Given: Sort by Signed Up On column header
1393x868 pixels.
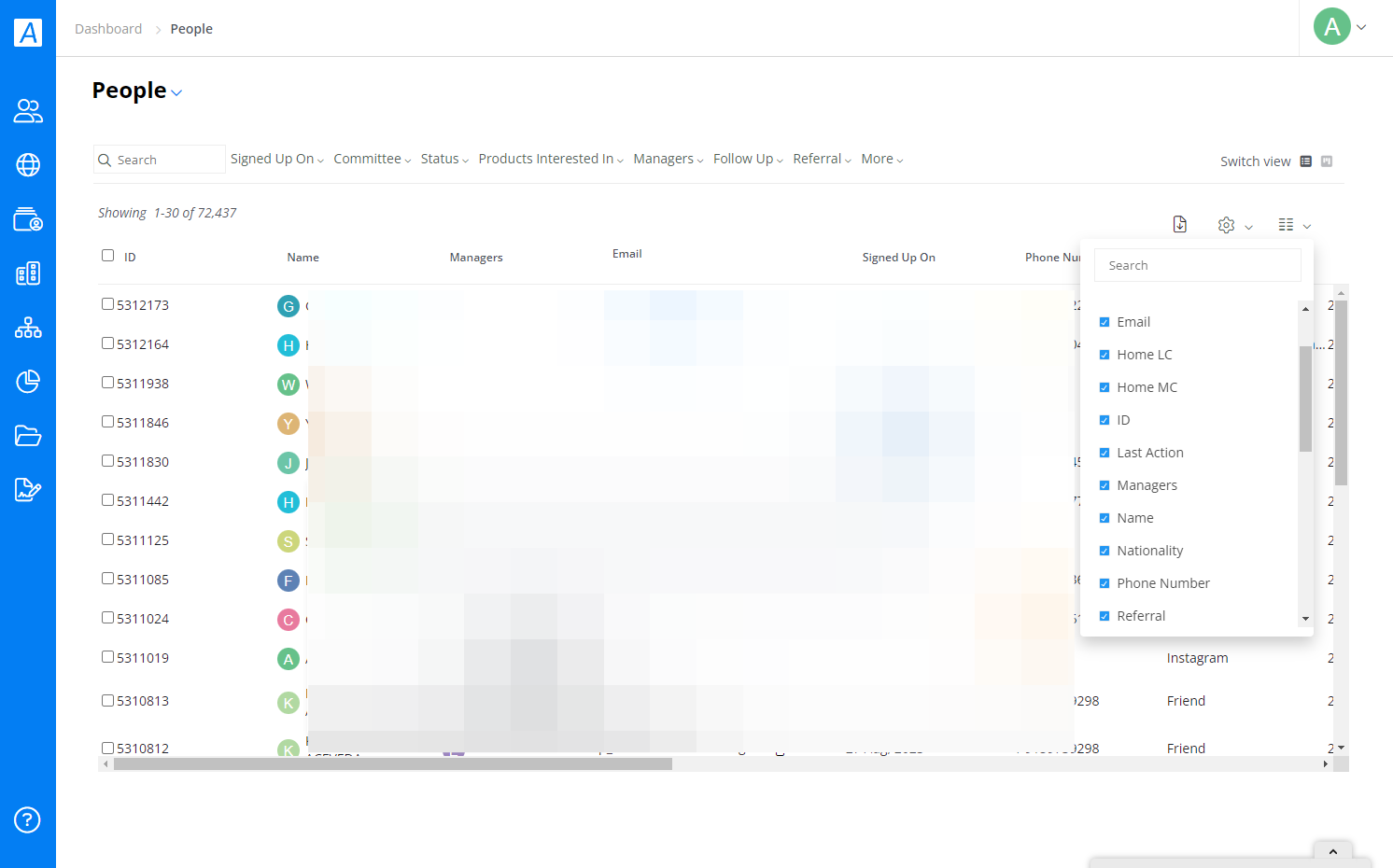Looking at the screenshot, I should coord(898,258).
